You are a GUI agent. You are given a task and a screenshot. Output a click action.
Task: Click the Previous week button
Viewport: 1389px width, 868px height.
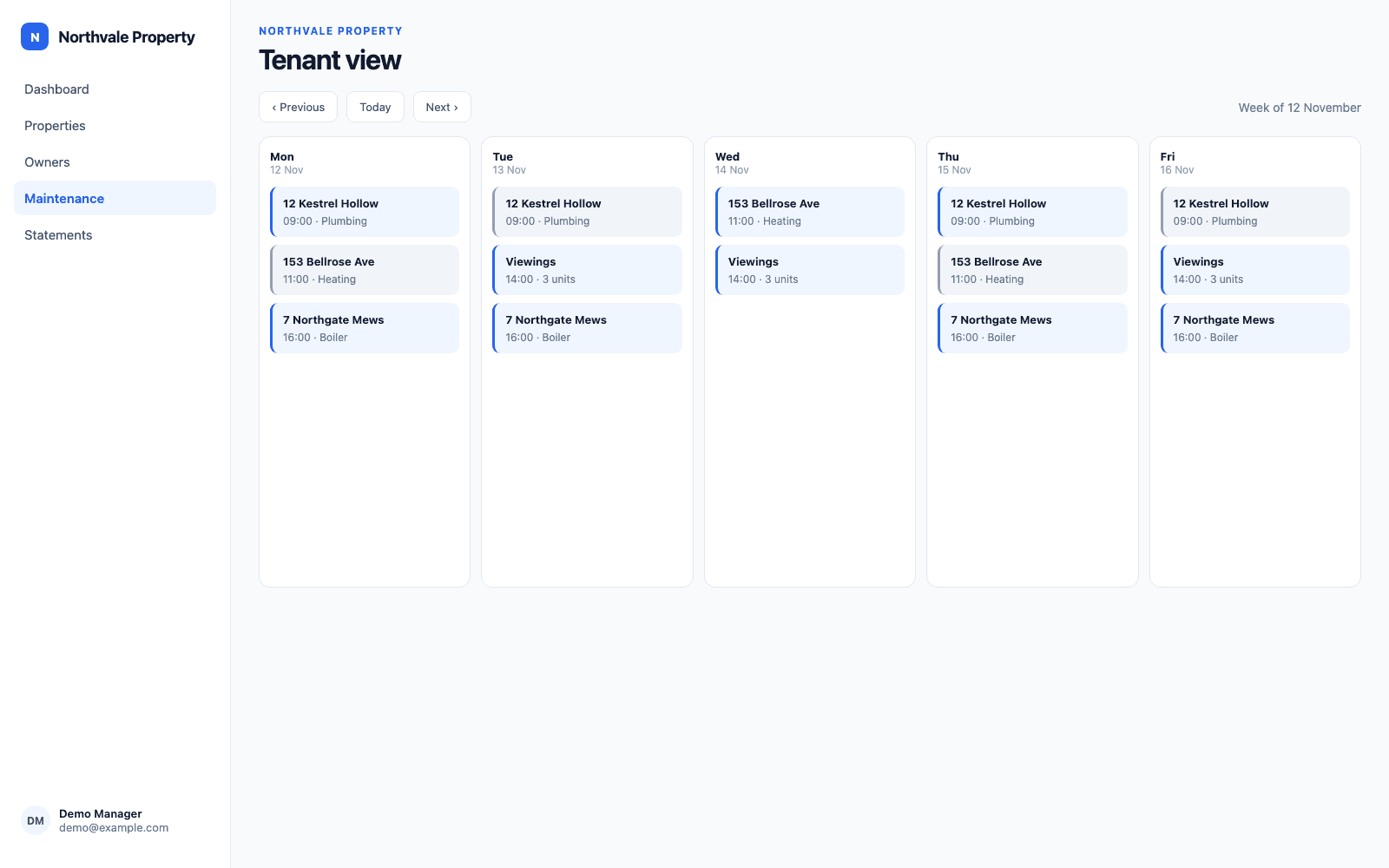click(298, 107)
